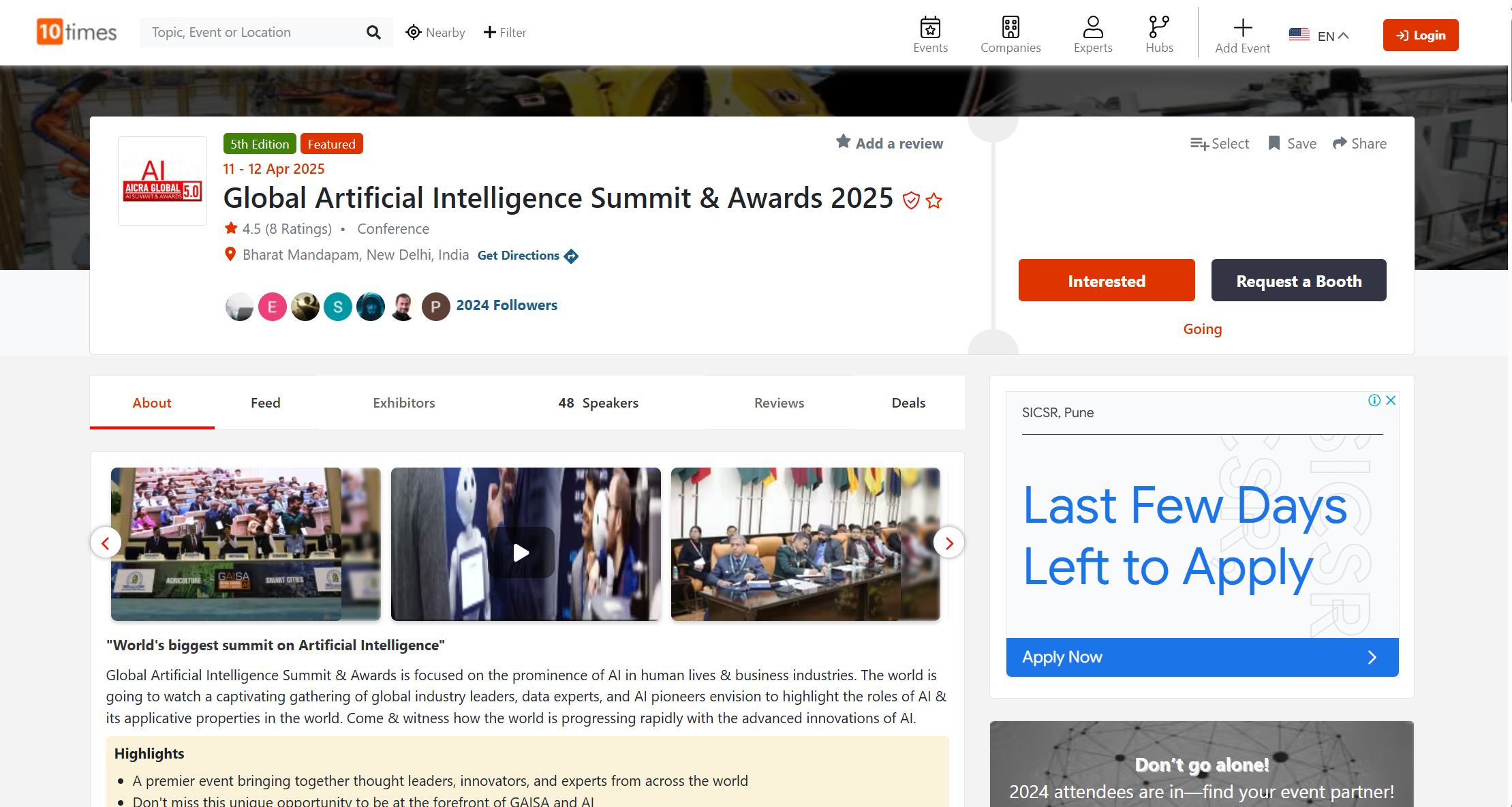Open the plus Filter option
Viewport: 1512px width, 807px height.
pos(505,32)
